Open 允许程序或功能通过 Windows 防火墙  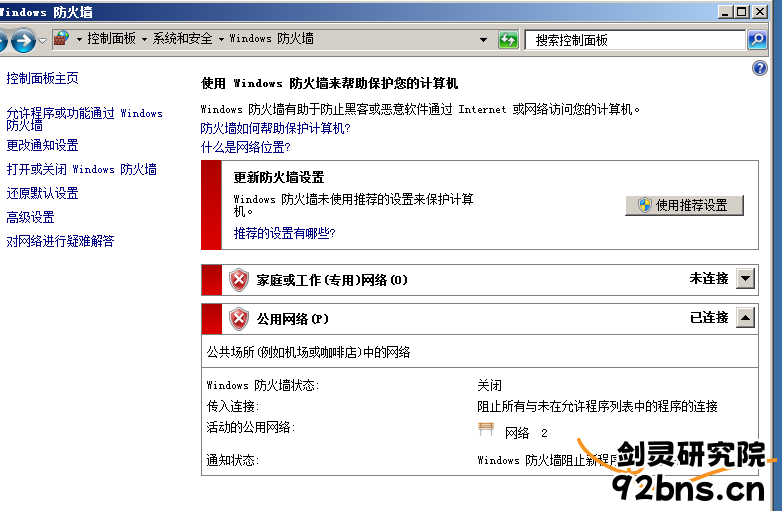84,119
